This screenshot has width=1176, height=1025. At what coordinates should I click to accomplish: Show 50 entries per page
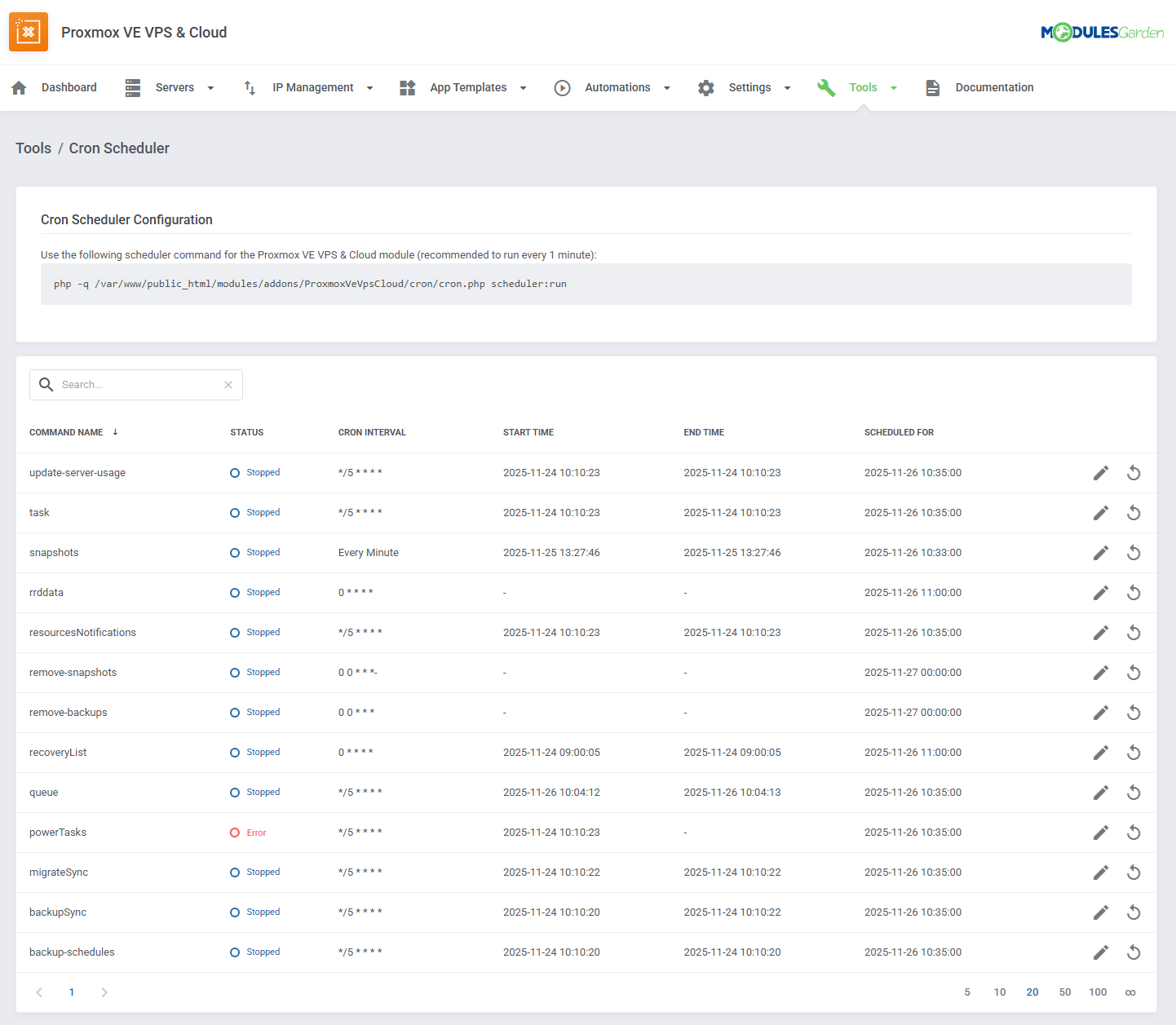coord(1065,992)
